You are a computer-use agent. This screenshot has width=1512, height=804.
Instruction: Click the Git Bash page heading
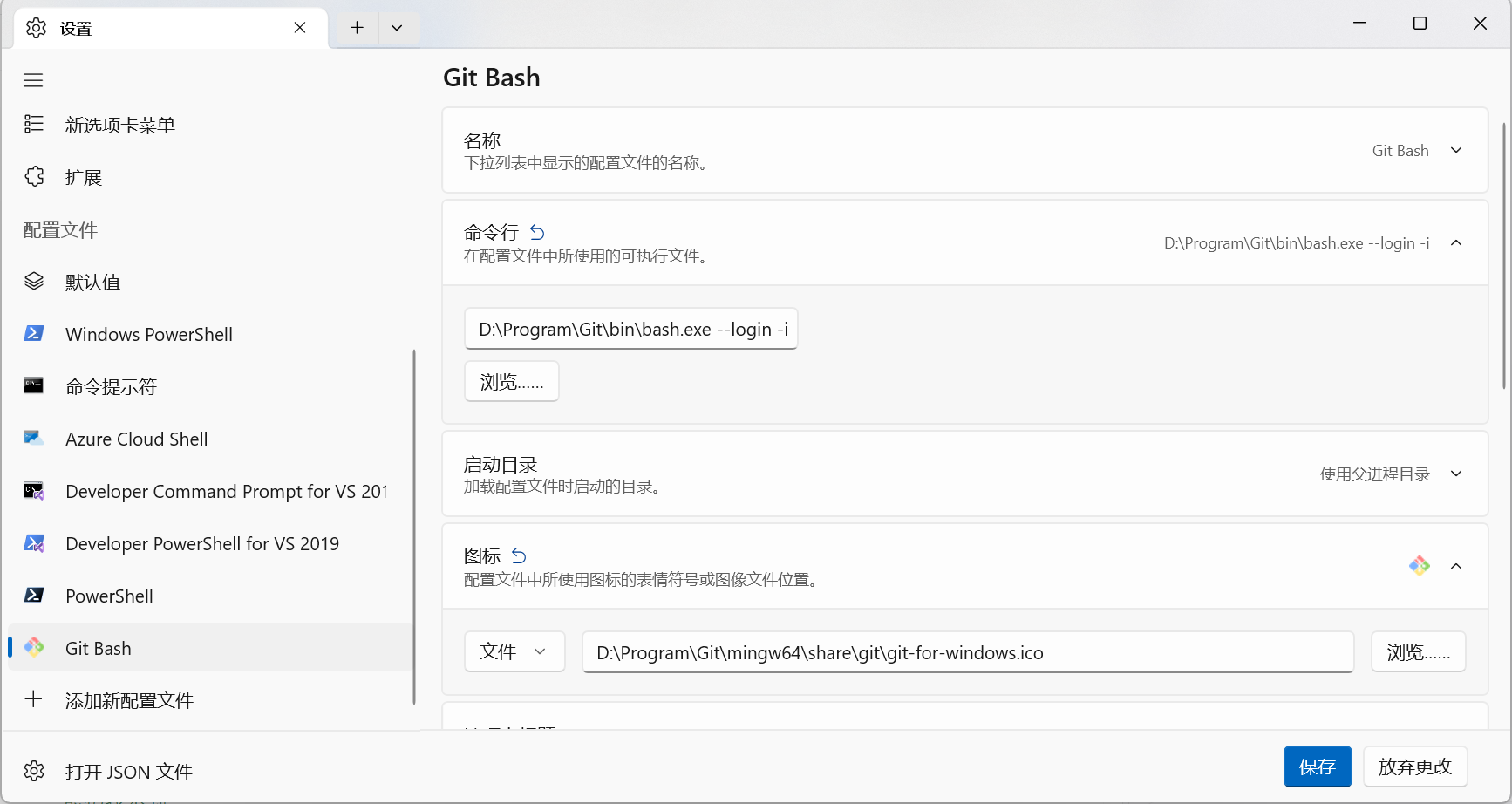(492, 78)
